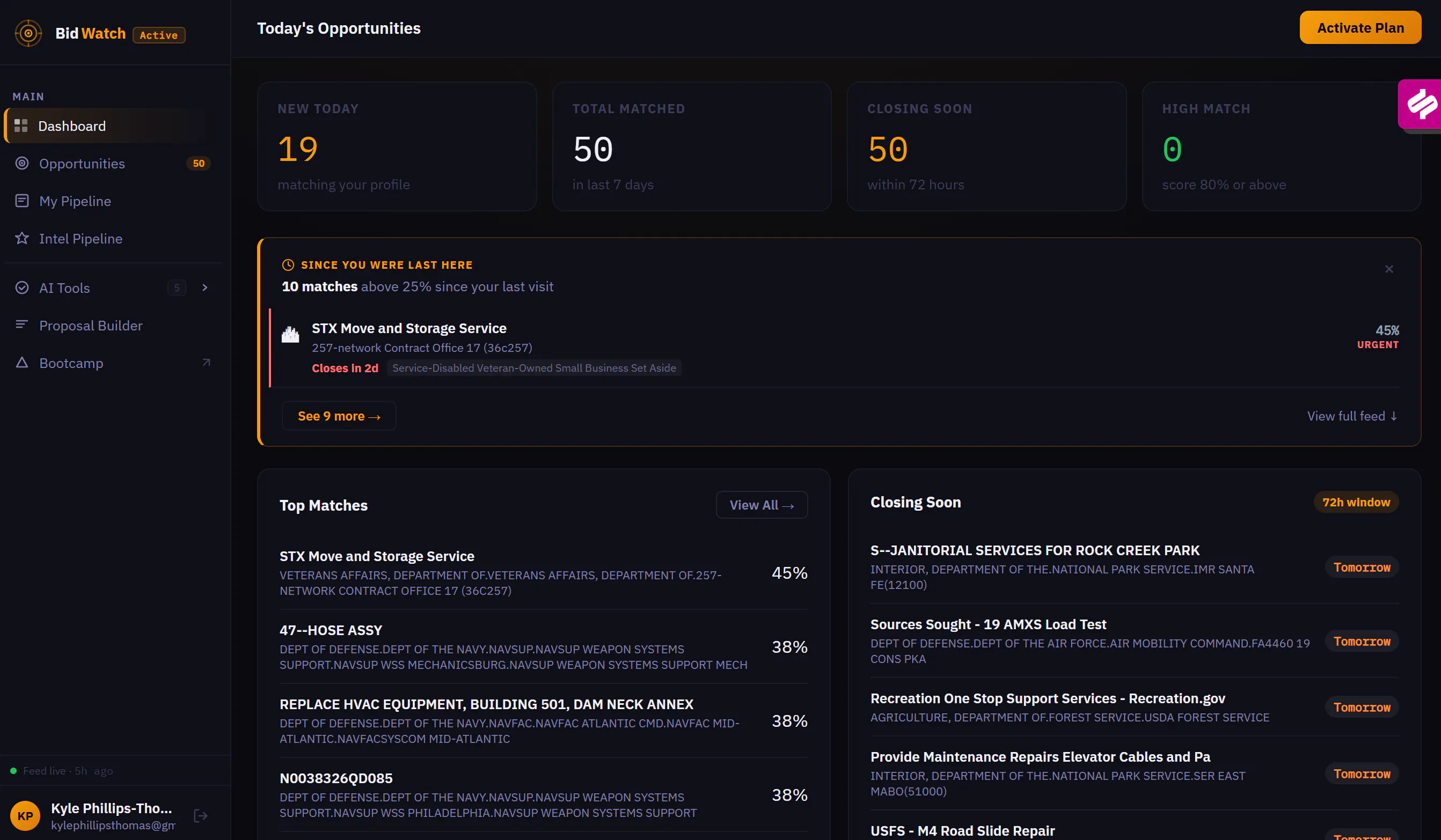Click the My Pipeline list icon
The width and height of the screenshot is (1441, 840).
pos(21,201)
